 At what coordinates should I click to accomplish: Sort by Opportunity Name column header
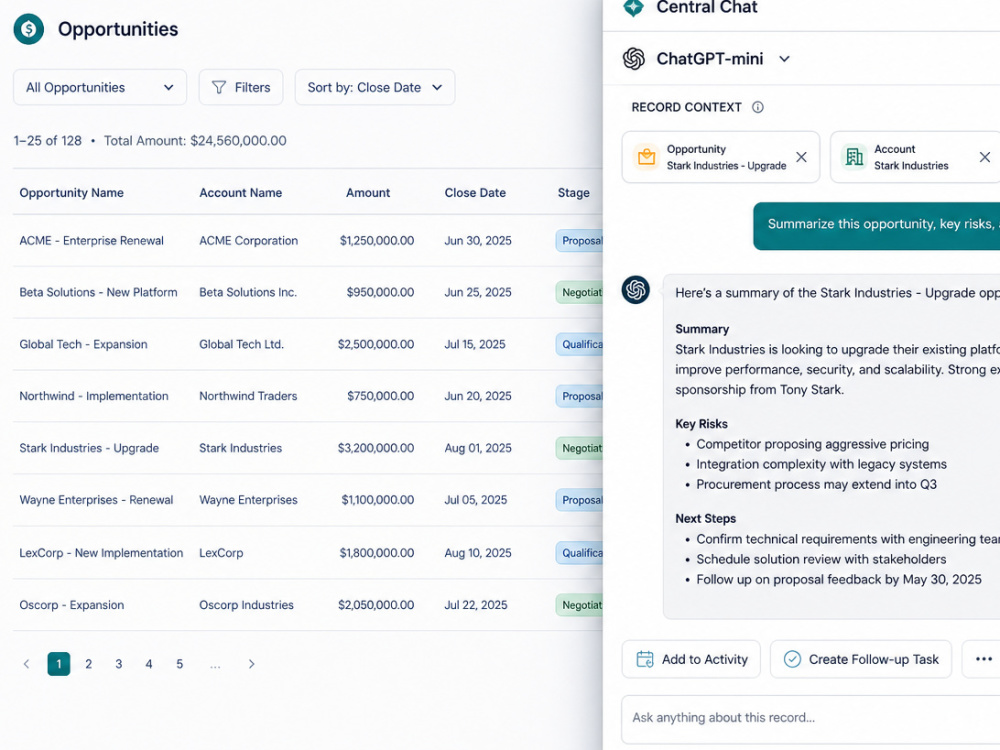point(71,193)
